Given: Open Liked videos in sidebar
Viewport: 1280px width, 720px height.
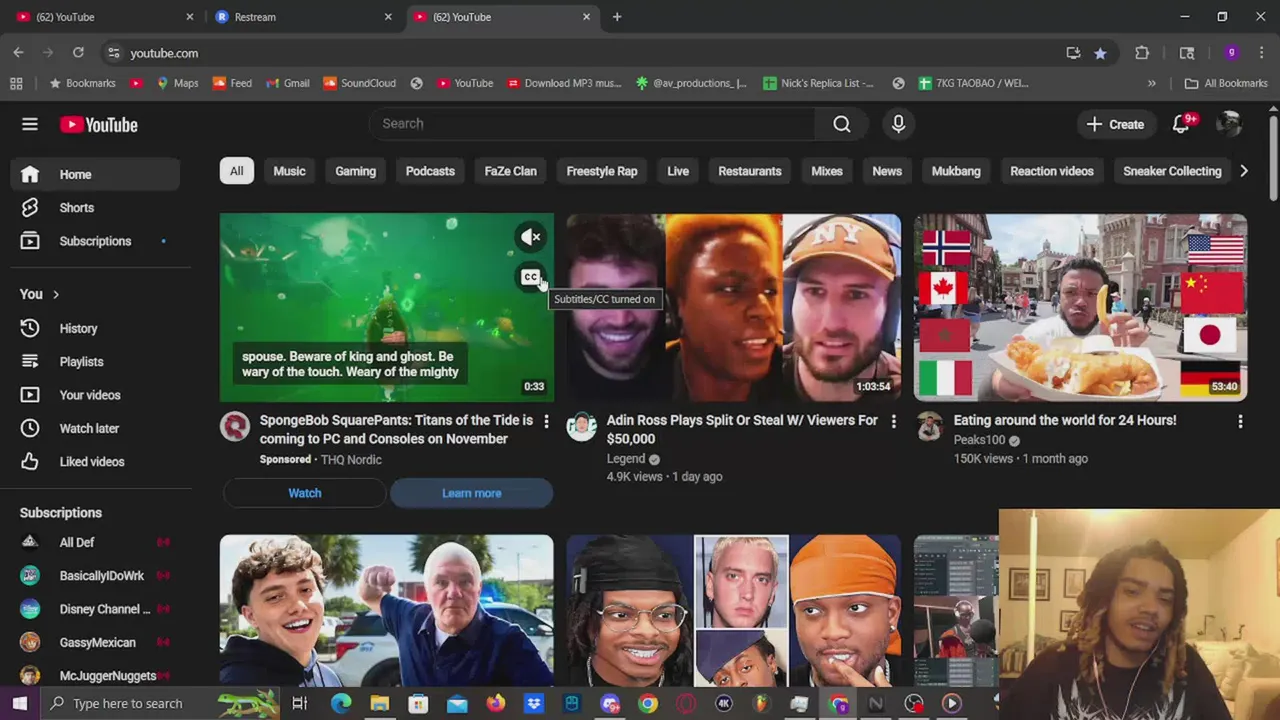Looking at the screenshot, I should [96, 462].
